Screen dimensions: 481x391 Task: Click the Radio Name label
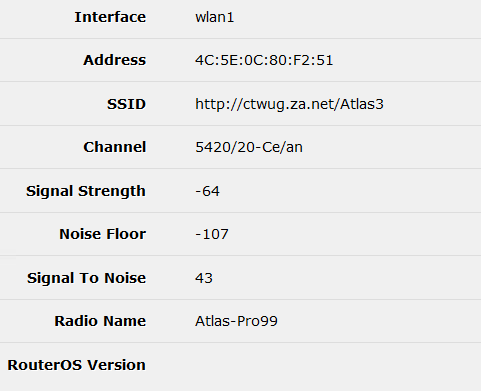click(x=100, y=321)
